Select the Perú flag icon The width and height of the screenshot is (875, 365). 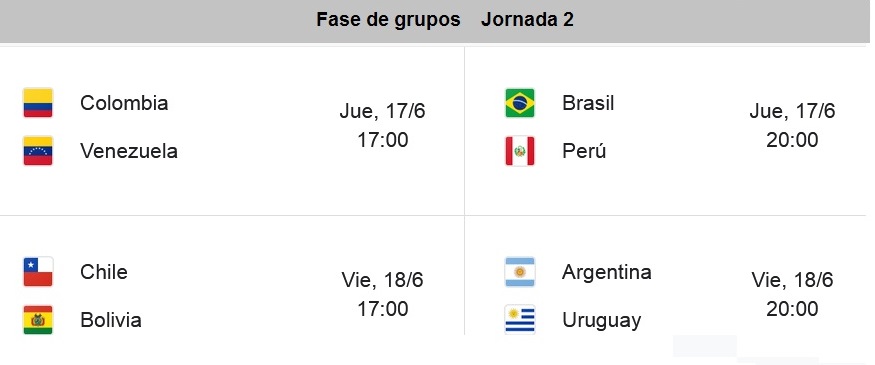click(520, 151)
